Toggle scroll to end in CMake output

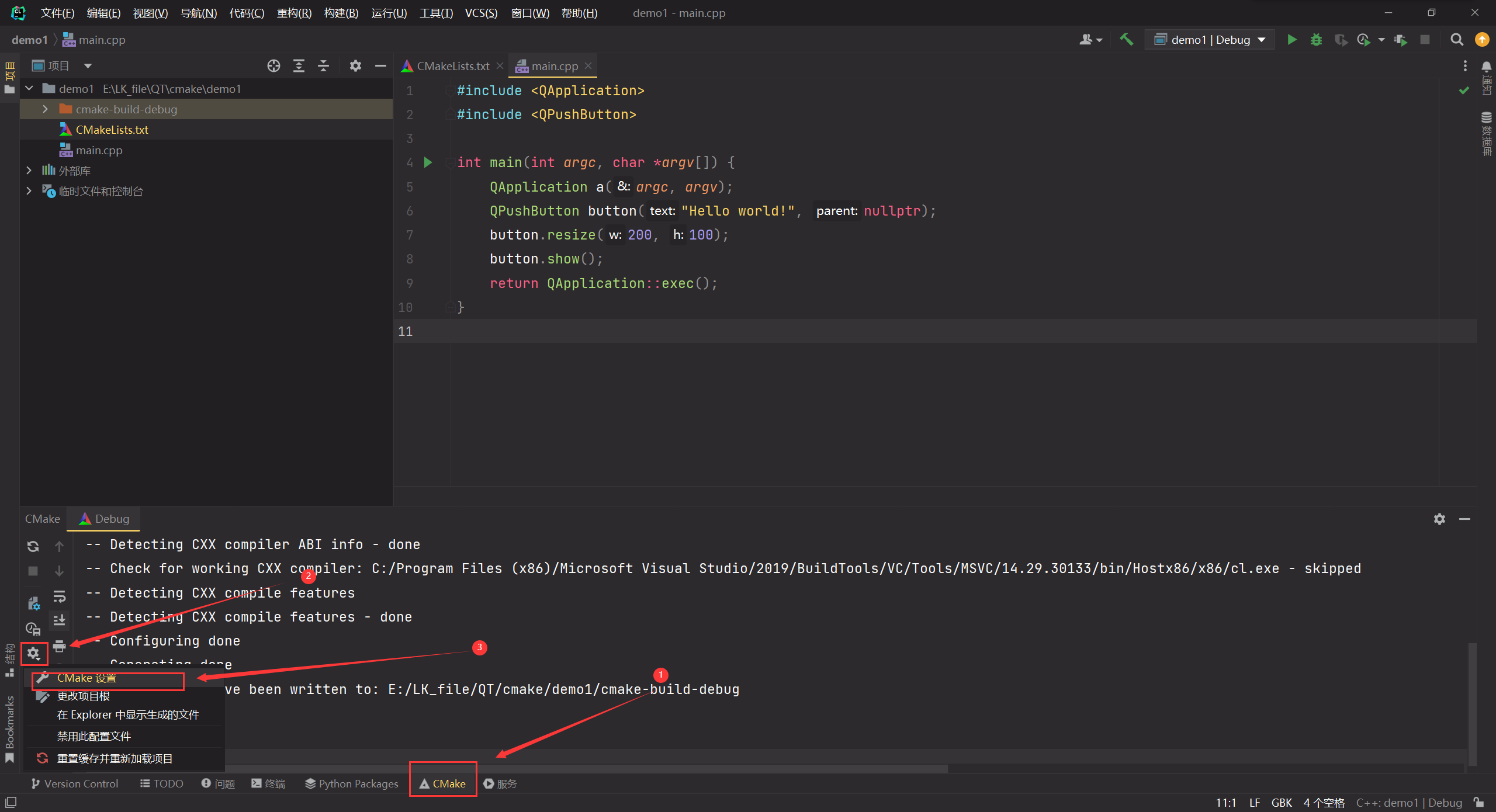tap(59, 620)
